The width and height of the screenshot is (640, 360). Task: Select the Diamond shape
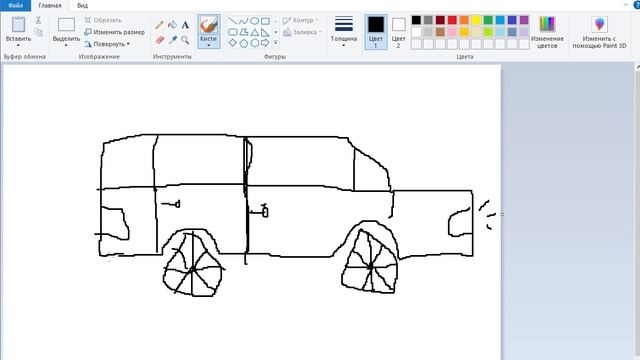pos(233,43)
